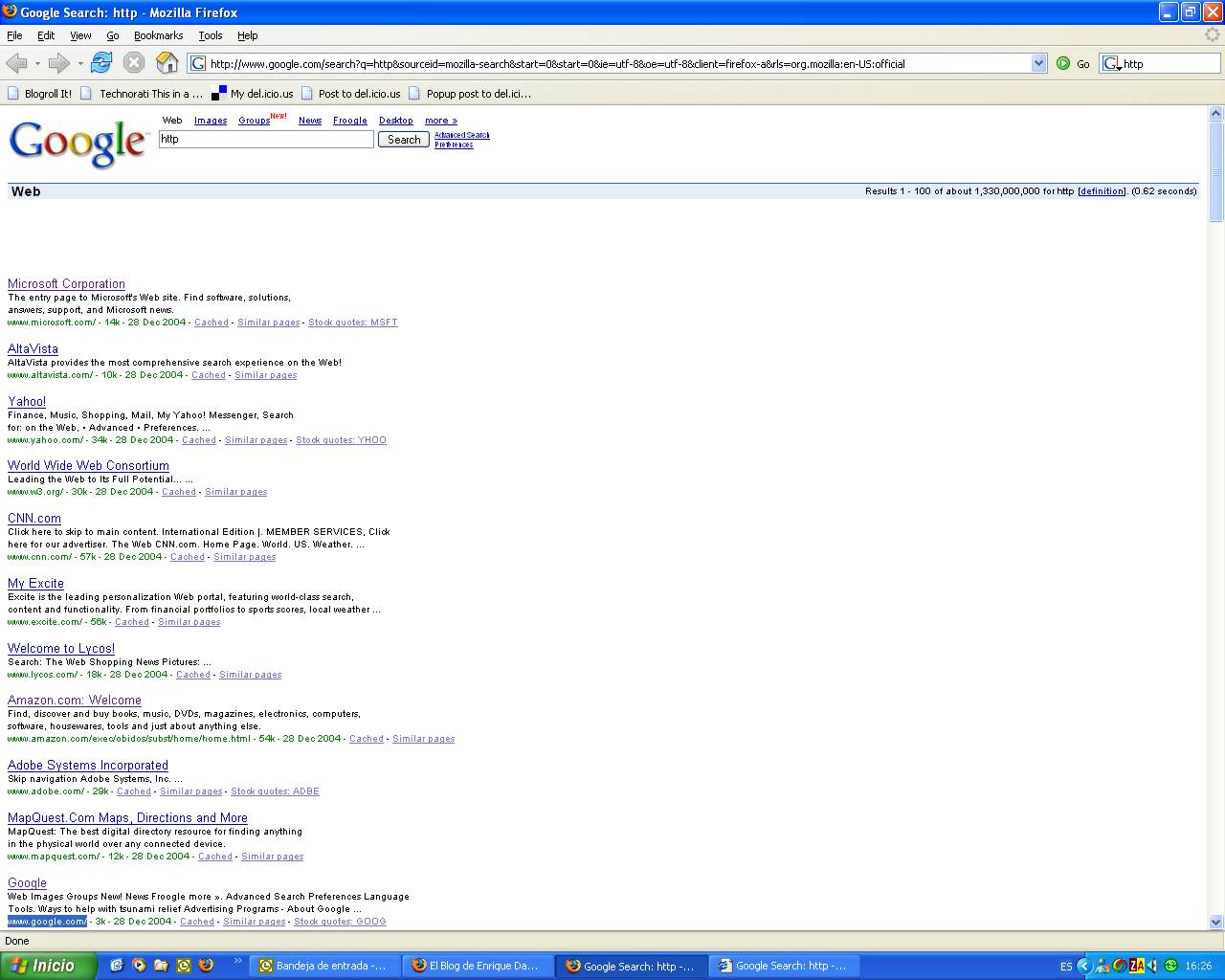Image resolution: width=1225 pixels, height=980 pixels.
Task: Click the Home icon in navigation toolbar
Action: (x=167, y=63)
